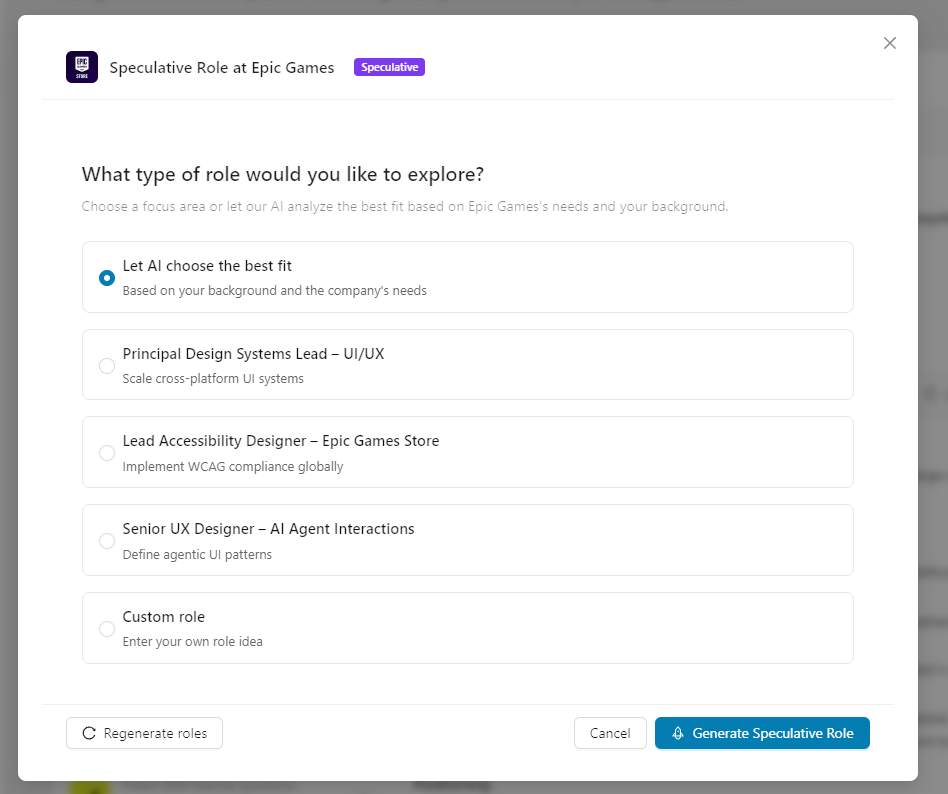The height and width of the screenshot is (794, 948).
Task: Click the Regenerate roles button
Action: [x=144, y=733]
